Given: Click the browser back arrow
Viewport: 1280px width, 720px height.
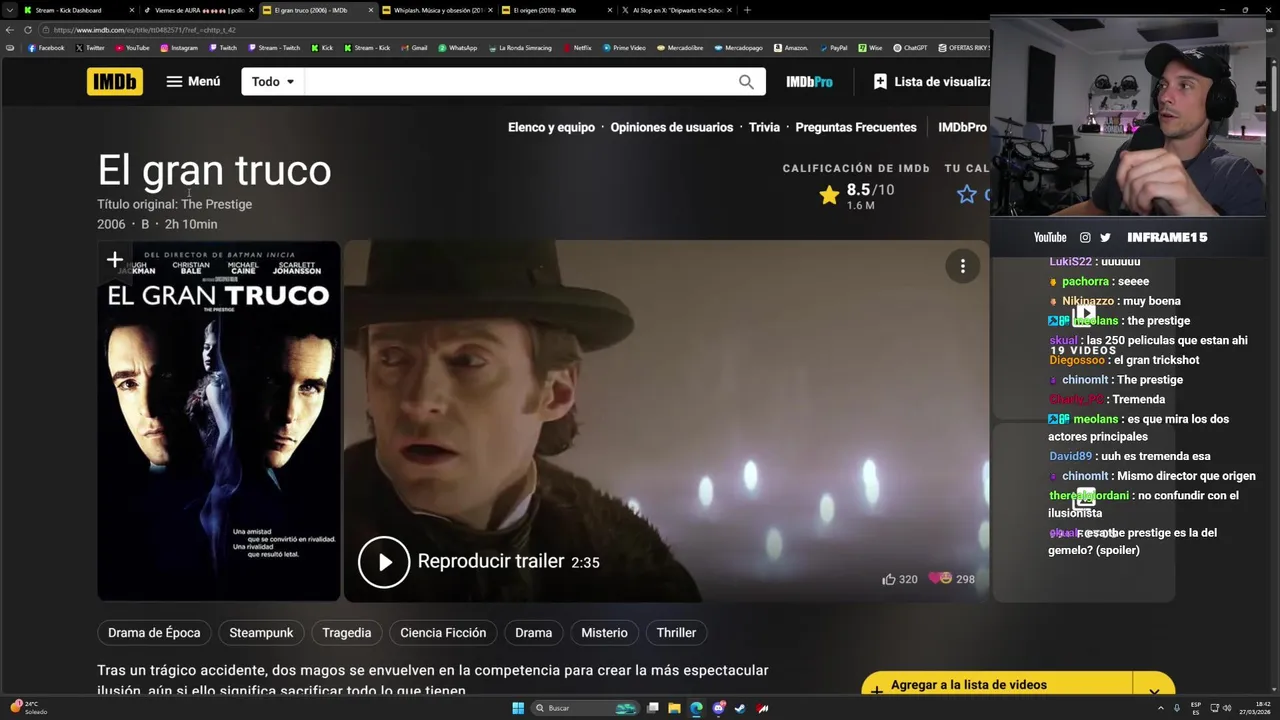Looking at the screenshot, I should 11,30.
